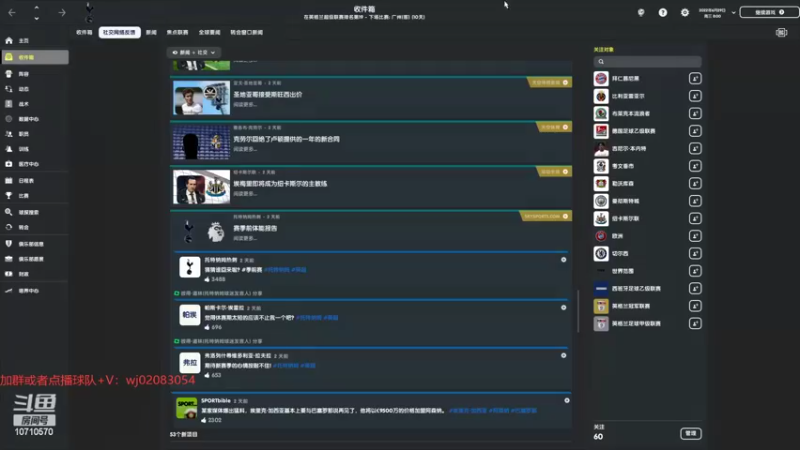Open thumbnail of Newcastle manager news
Viewport: 800px width, 450px height.
click(x=202, y=187)
